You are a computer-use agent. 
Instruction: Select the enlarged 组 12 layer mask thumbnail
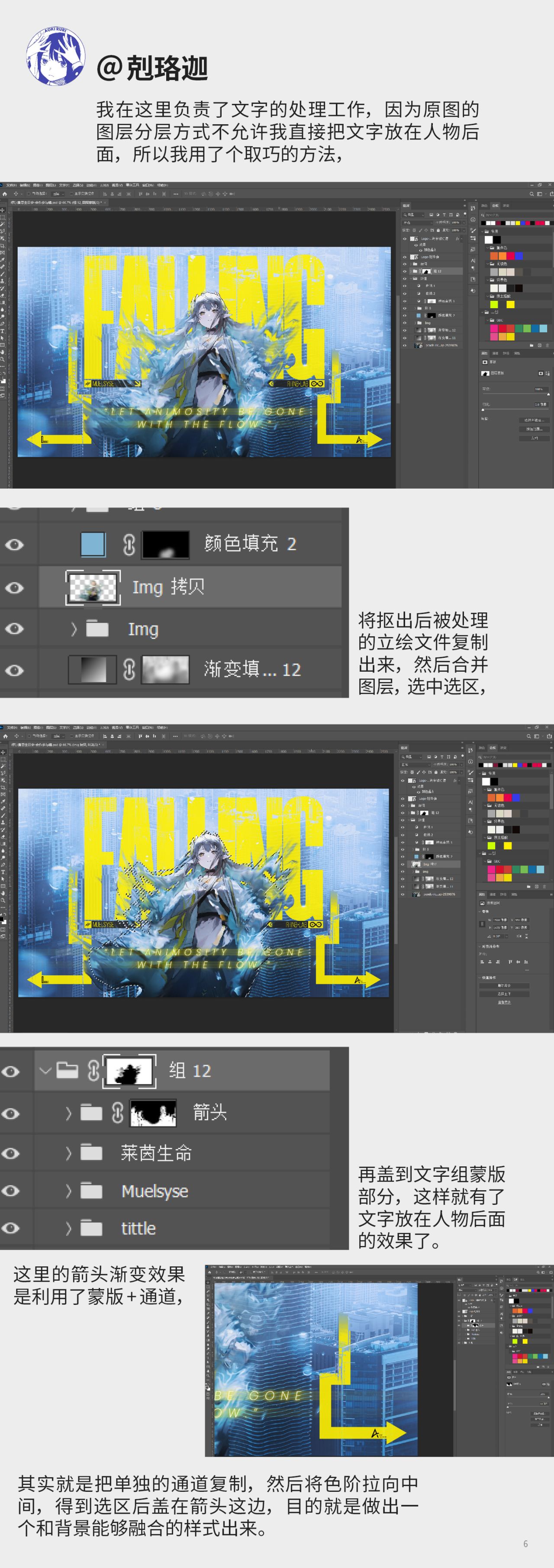(x=129, y=1071)
